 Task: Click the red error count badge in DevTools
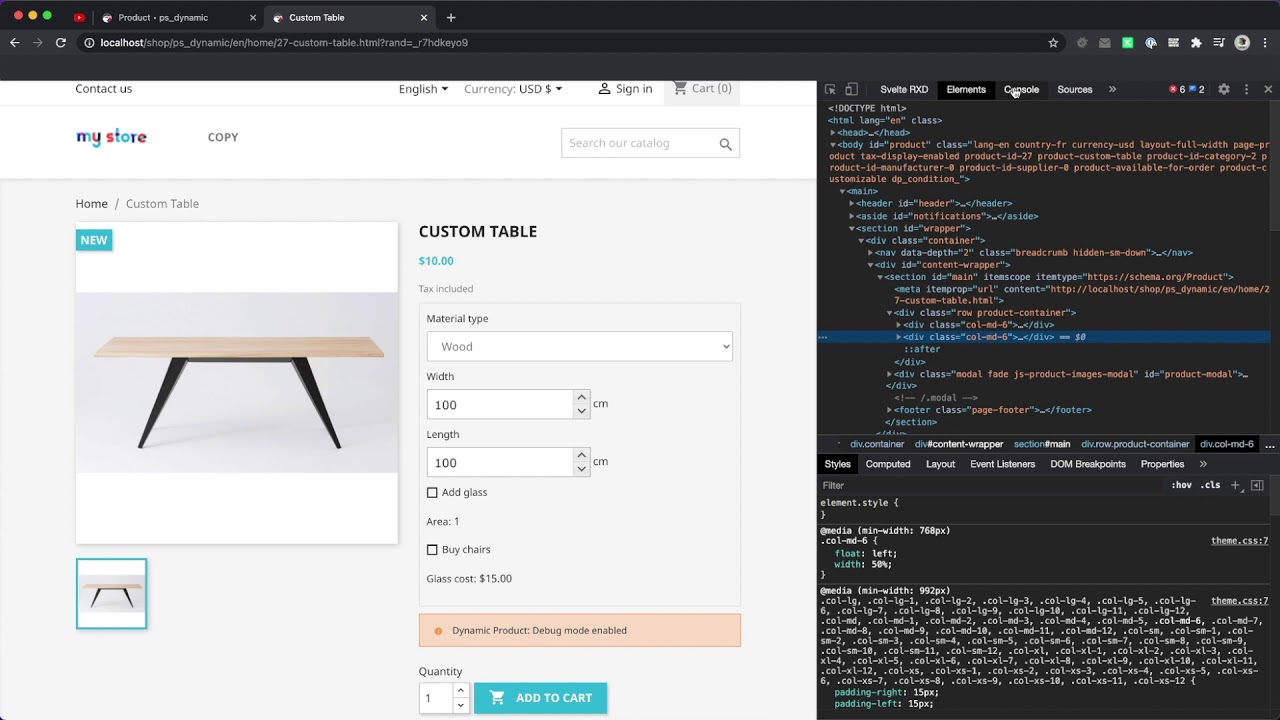(x=1177, y=89)
